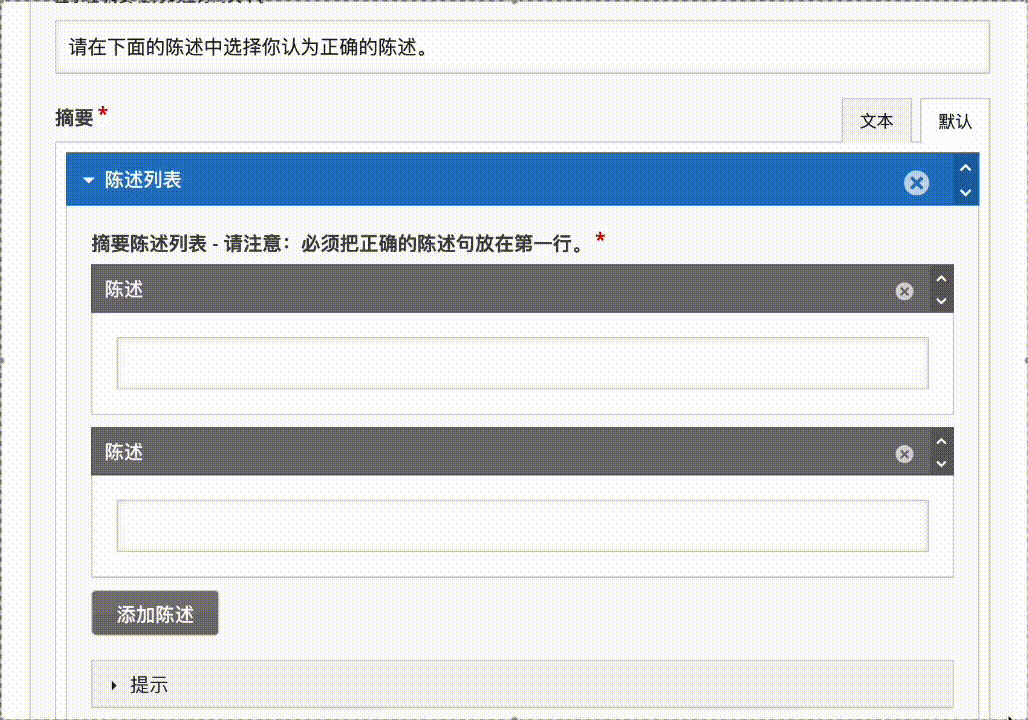Switch to the 文本 tab
This screenshot has height=720, width=1028.
coord(877,120)
